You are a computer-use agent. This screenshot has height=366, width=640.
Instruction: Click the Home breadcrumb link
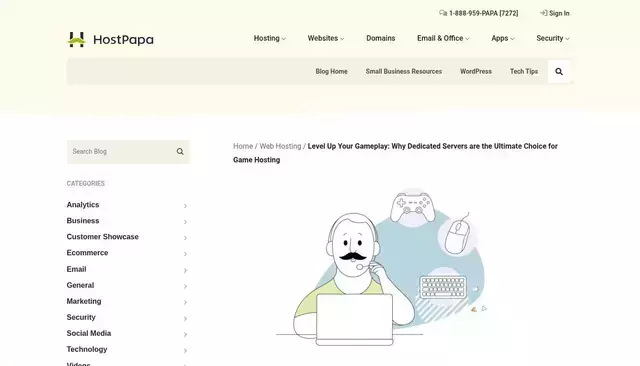point(243,146)
